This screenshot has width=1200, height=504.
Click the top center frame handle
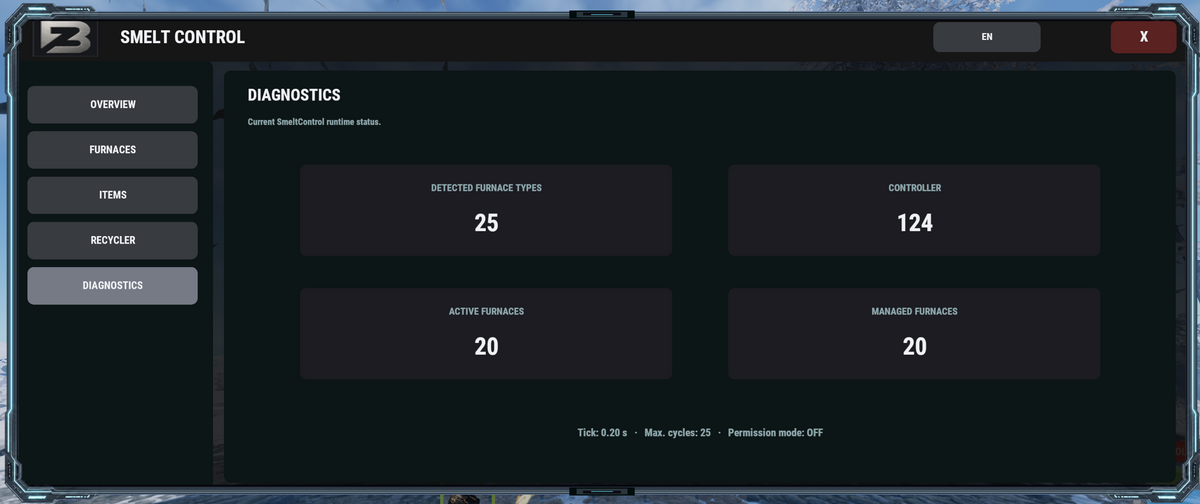pyautogui.click(x=600, y=14)
